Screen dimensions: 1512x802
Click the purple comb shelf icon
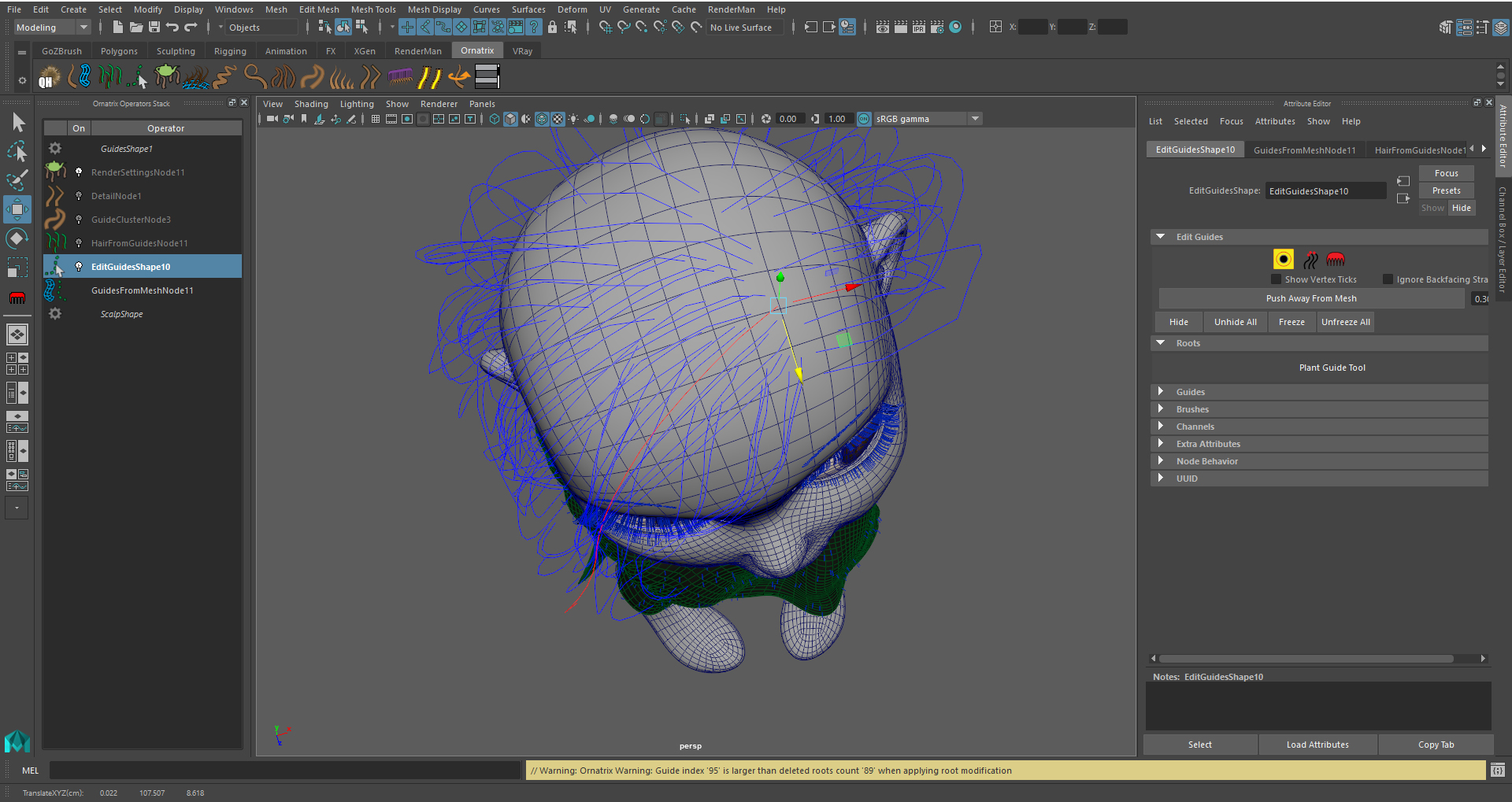(400, 76)
